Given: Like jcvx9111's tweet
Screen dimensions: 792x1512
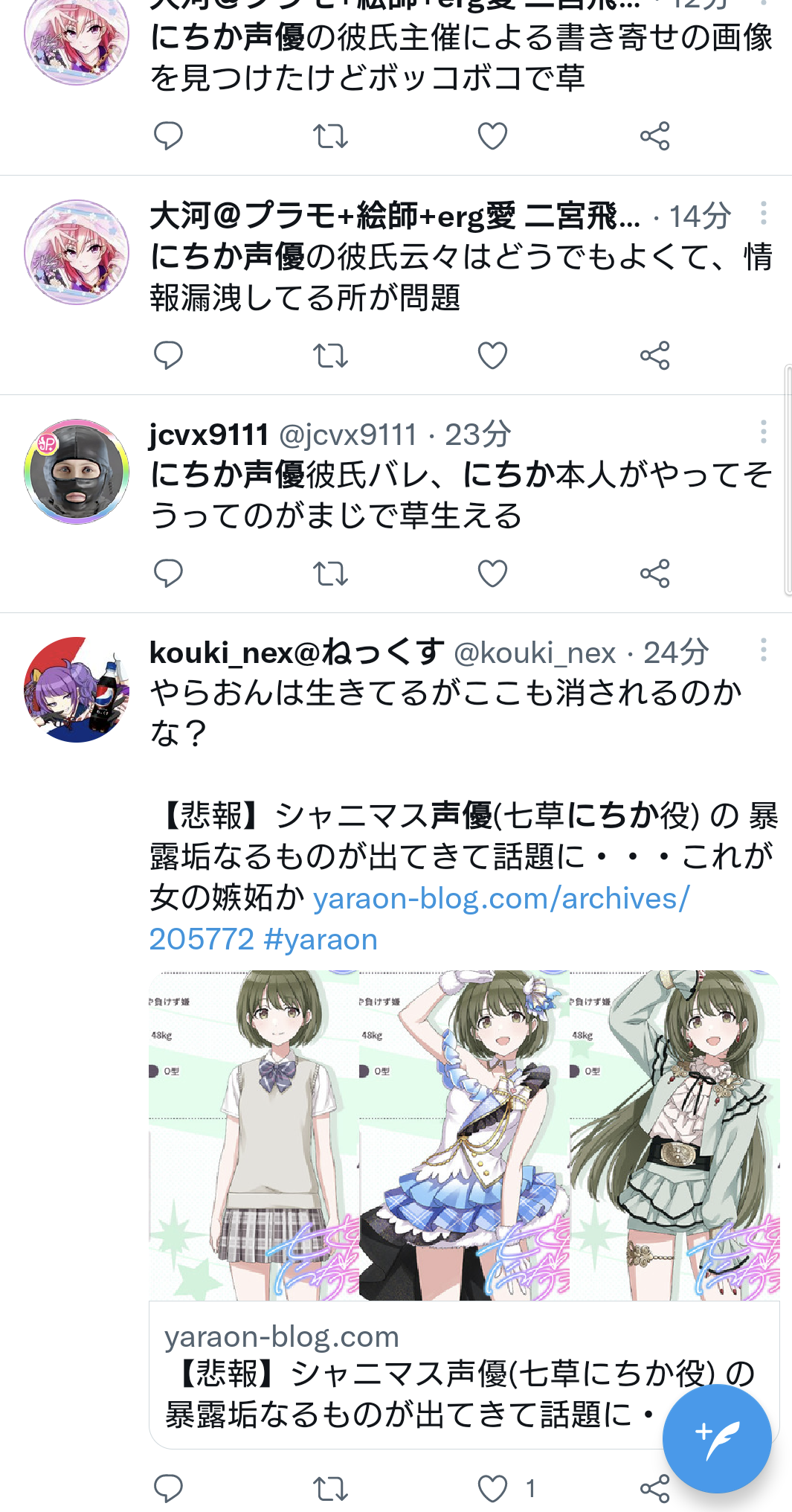Looking at the screenshot, I should (492, 574).
